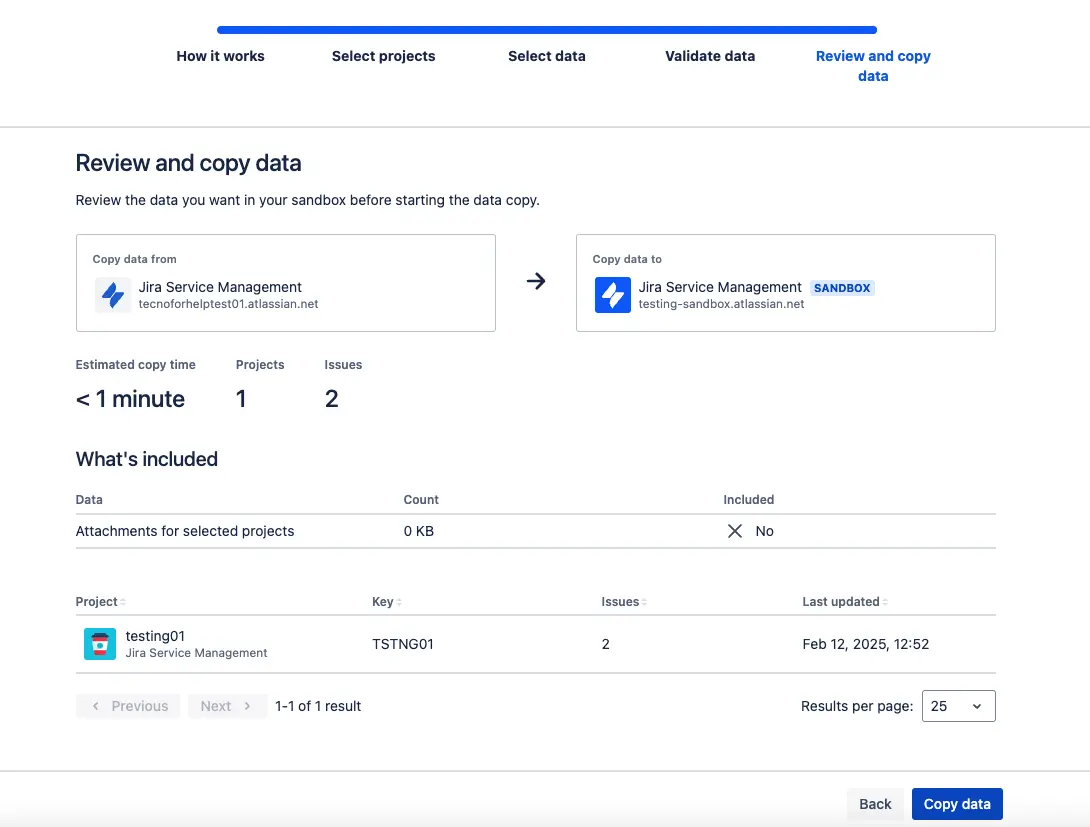Click the Back button
The width and height of the screenshot is (1090, 827).
click(x=875, y=804)
